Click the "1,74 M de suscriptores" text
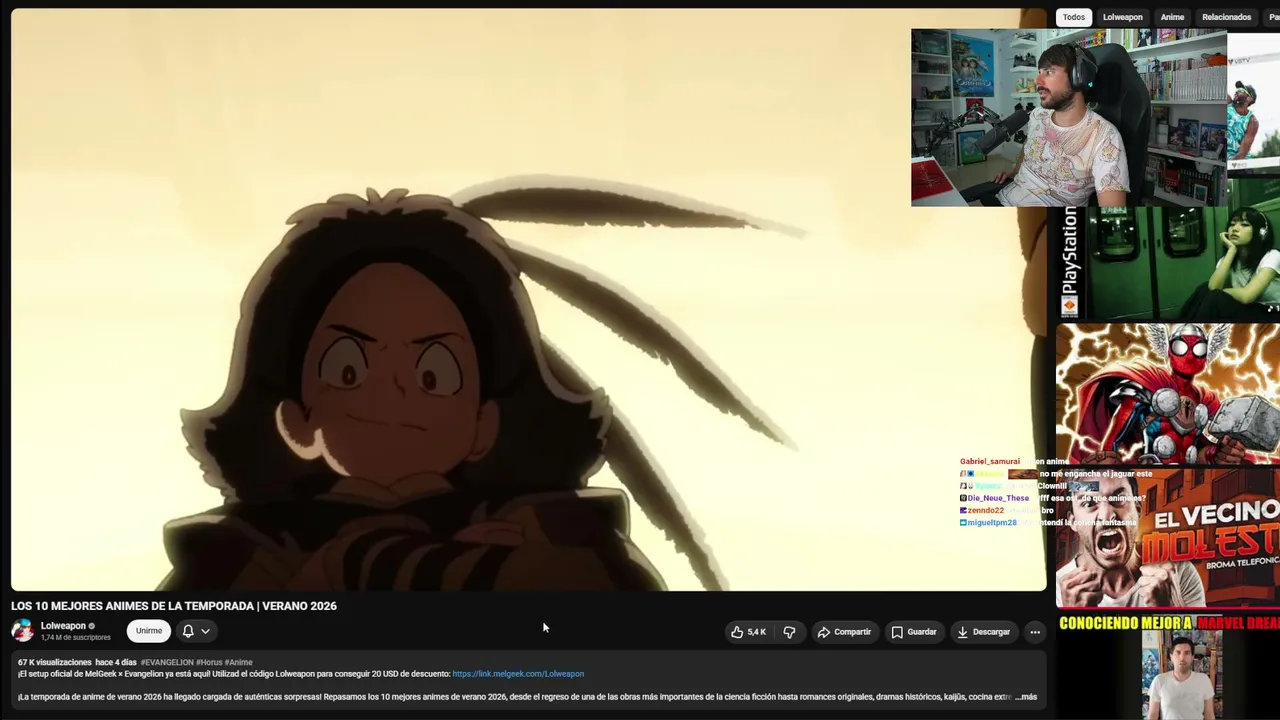 click(x=76, y=638)
